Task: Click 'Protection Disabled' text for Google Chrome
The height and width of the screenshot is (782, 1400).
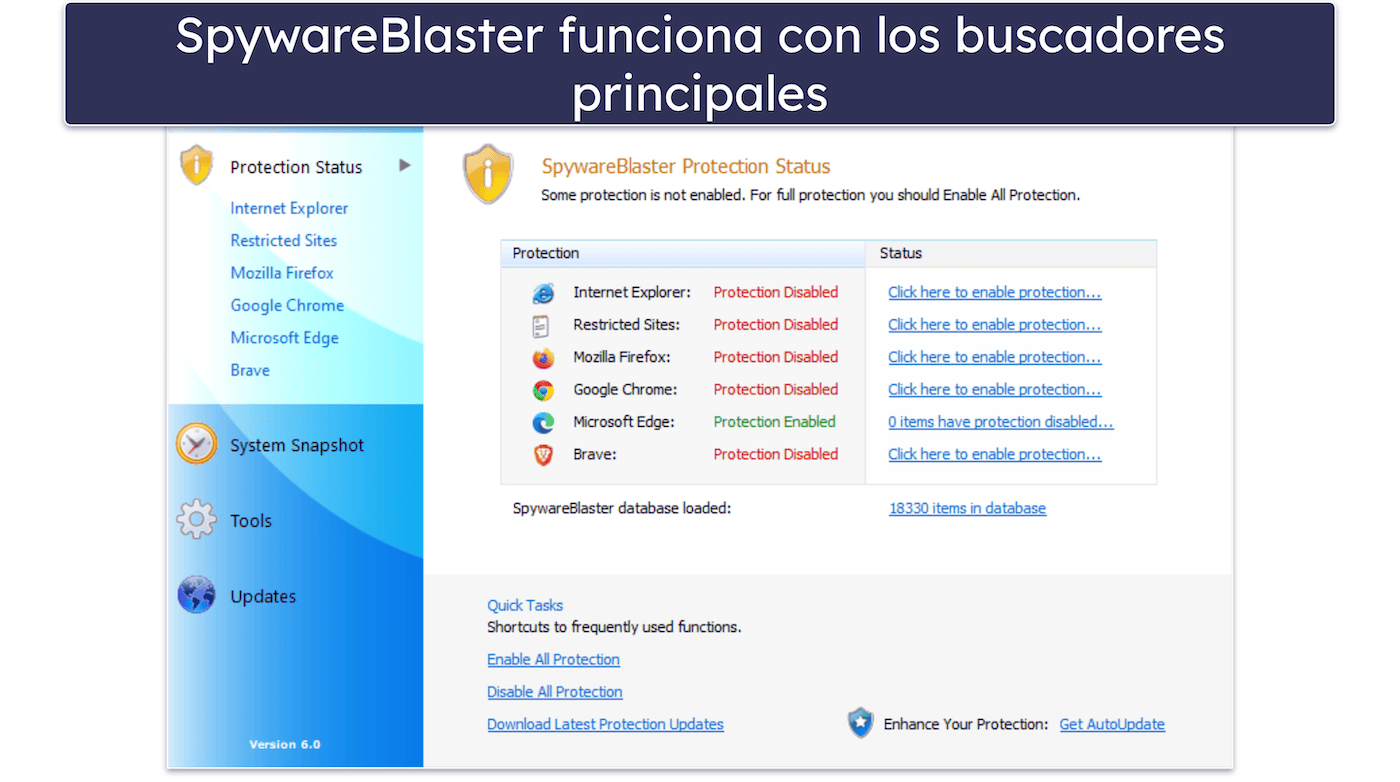Action: (x=776, y=389)
